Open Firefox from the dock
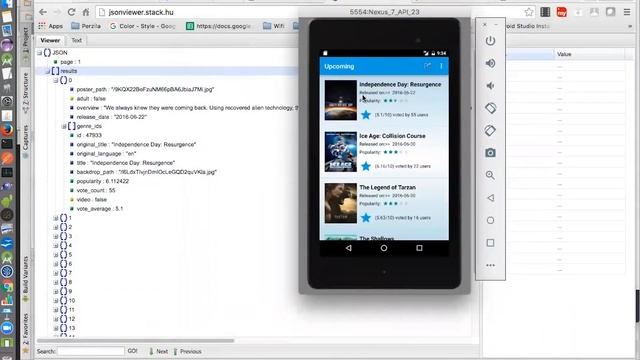The image size is (640, 360). pyautogui.click(x=7, y=130)
